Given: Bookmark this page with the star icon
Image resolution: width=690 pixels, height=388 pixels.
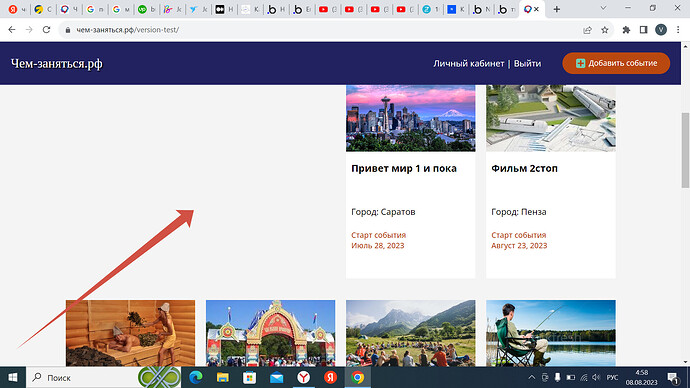Looking at the screenshot, I should click(605, 30).
